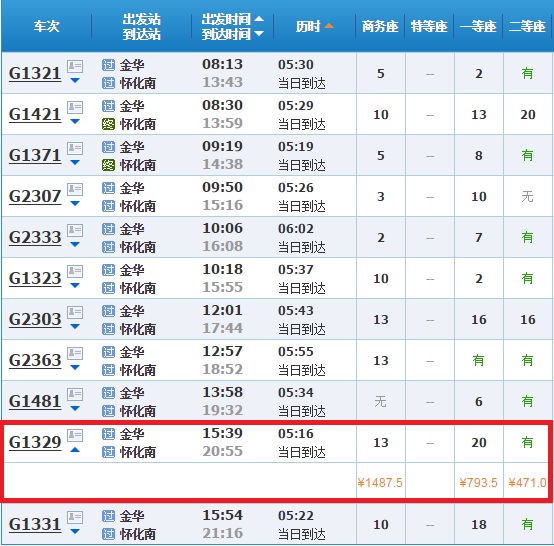Click 过 icon beside 怀化南 in G1321 row
The height and width of the screenshot is (546, 554).
108,83
